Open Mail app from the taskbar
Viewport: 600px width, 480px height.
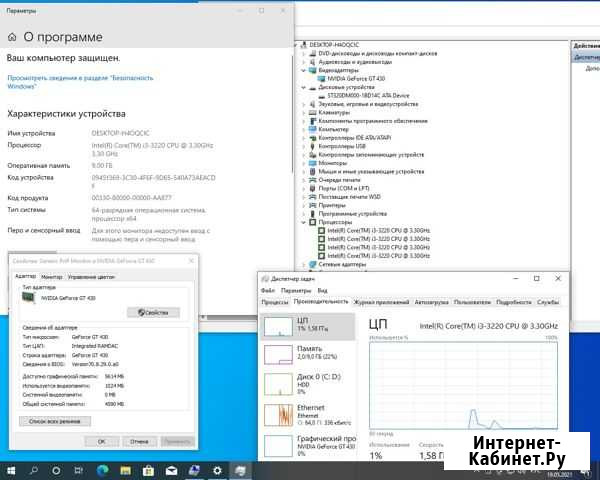[171, 471]
